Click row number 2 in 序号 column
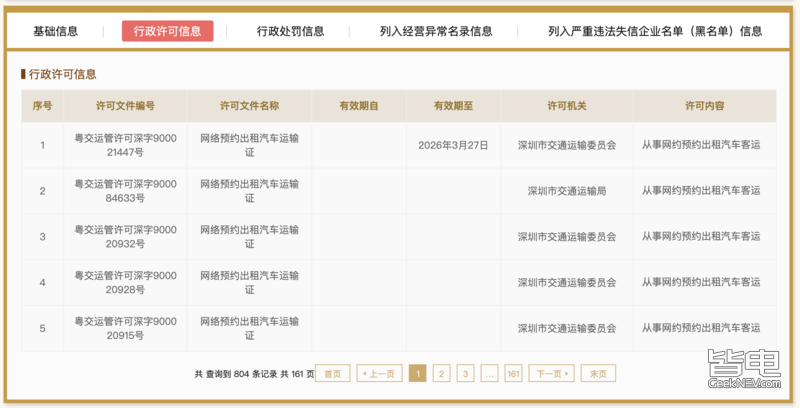This screenshot has width=800, height=408. tap(42, 191)
